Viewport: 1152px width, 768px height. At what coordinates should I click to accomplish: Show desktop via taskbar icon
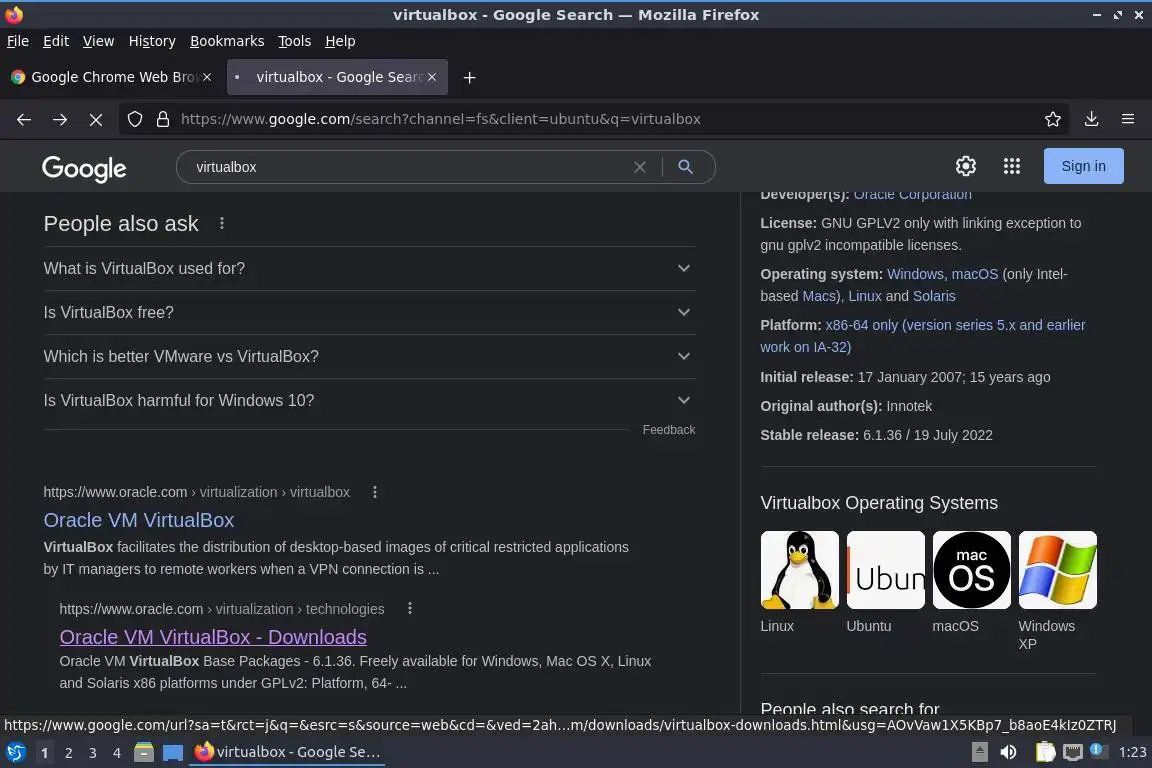(x=173, y=752)
